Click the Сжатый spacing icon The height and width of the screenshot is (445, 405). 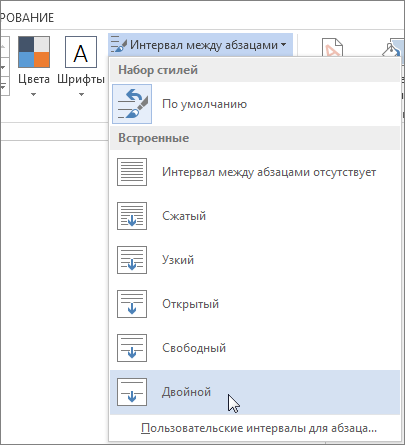tap(132, 216)
